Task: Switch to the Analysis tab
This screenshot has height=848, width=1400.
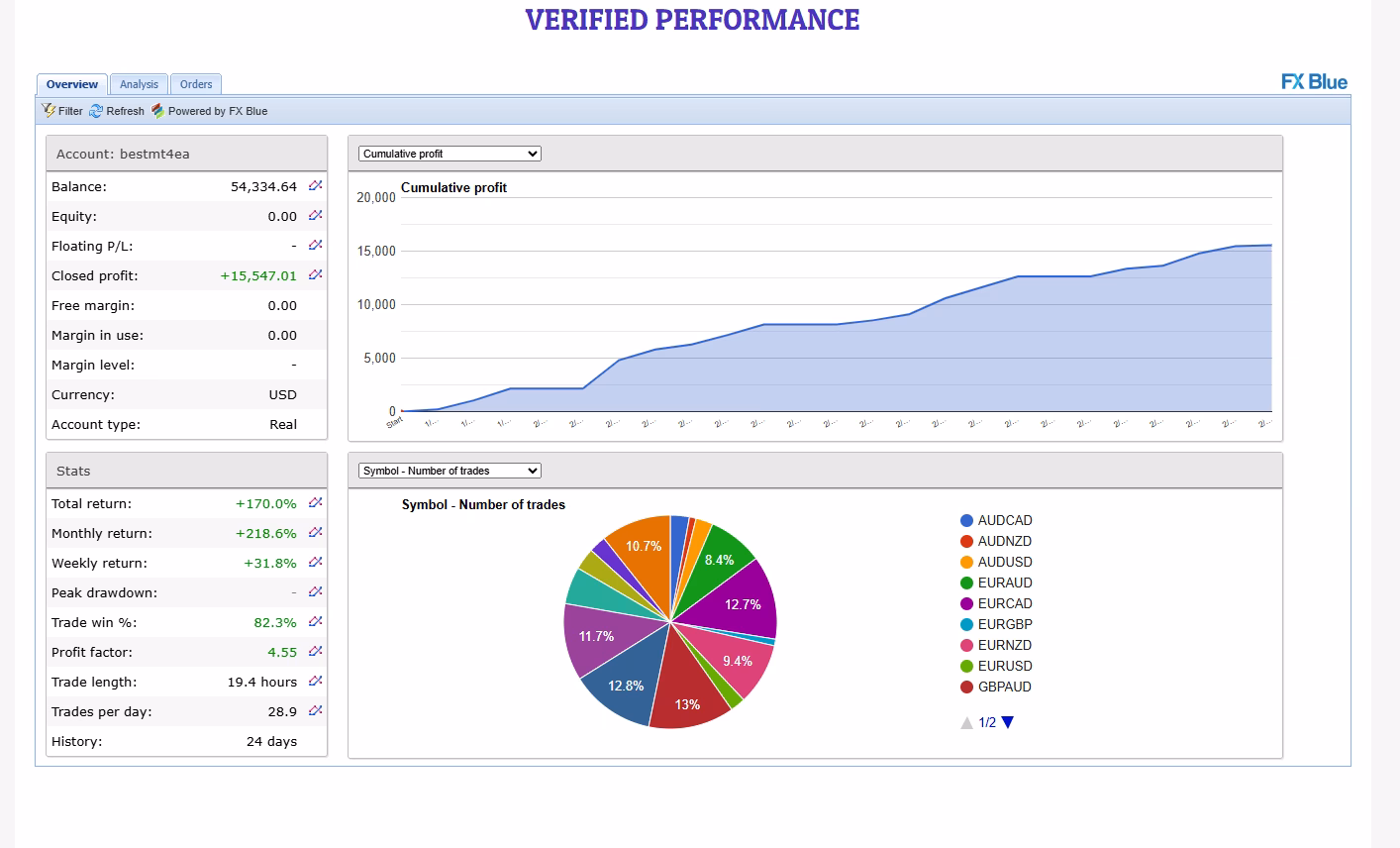Action: coord(139,84)
